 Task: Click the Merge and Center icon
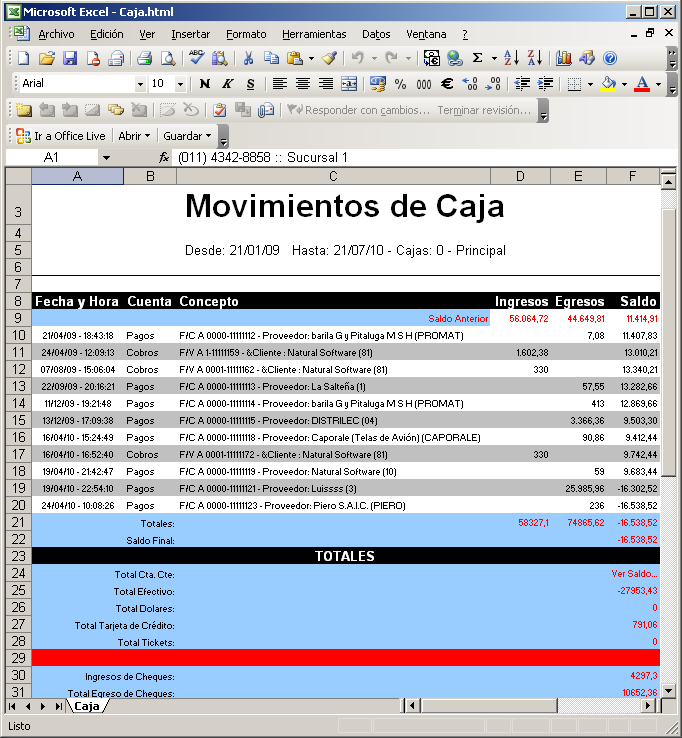[x=349, y=84]
